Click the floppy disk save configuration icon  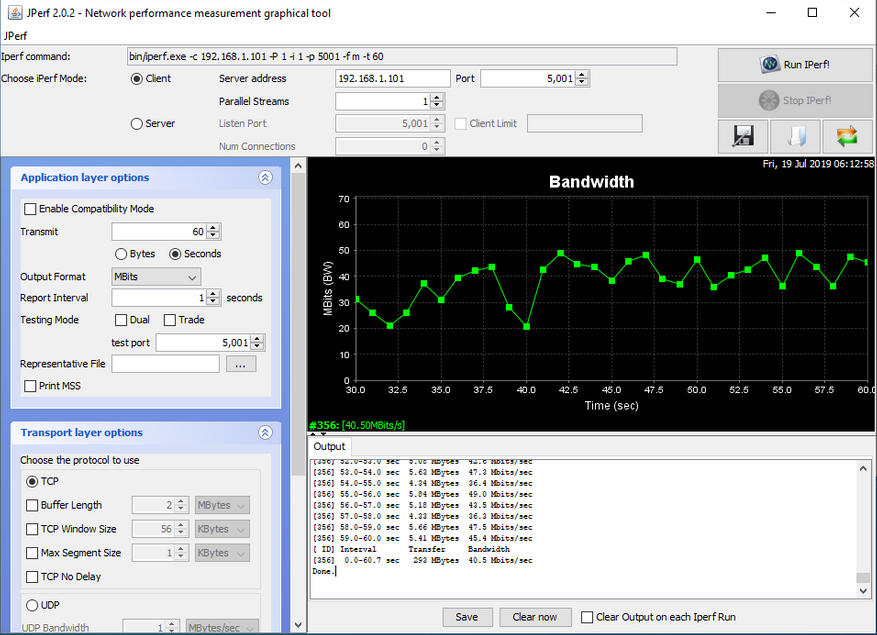pos(742,137)
